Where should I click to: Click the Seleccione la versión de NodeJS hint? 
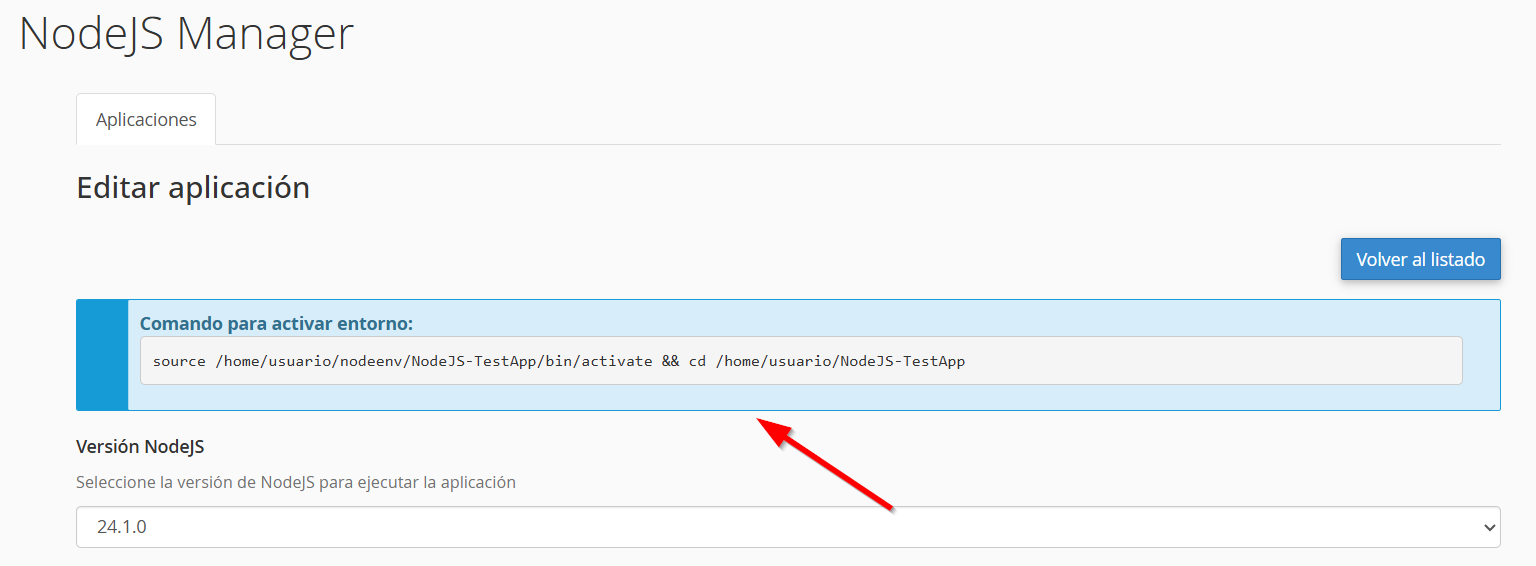[x=296, y=482]
